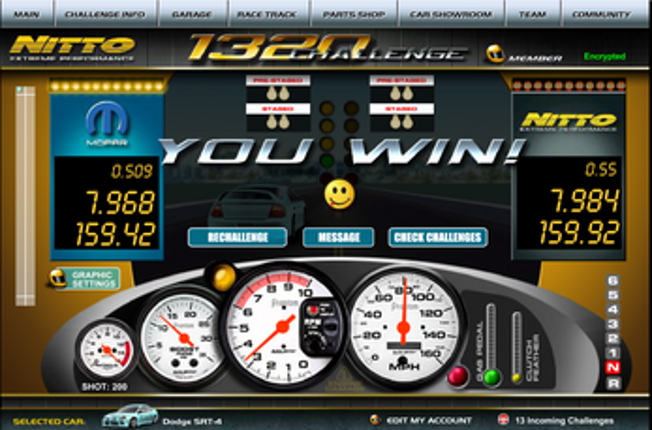Click the MPH speedometer gauge
The height and width of the screenshot is (430, 652).
click(403, 326)
